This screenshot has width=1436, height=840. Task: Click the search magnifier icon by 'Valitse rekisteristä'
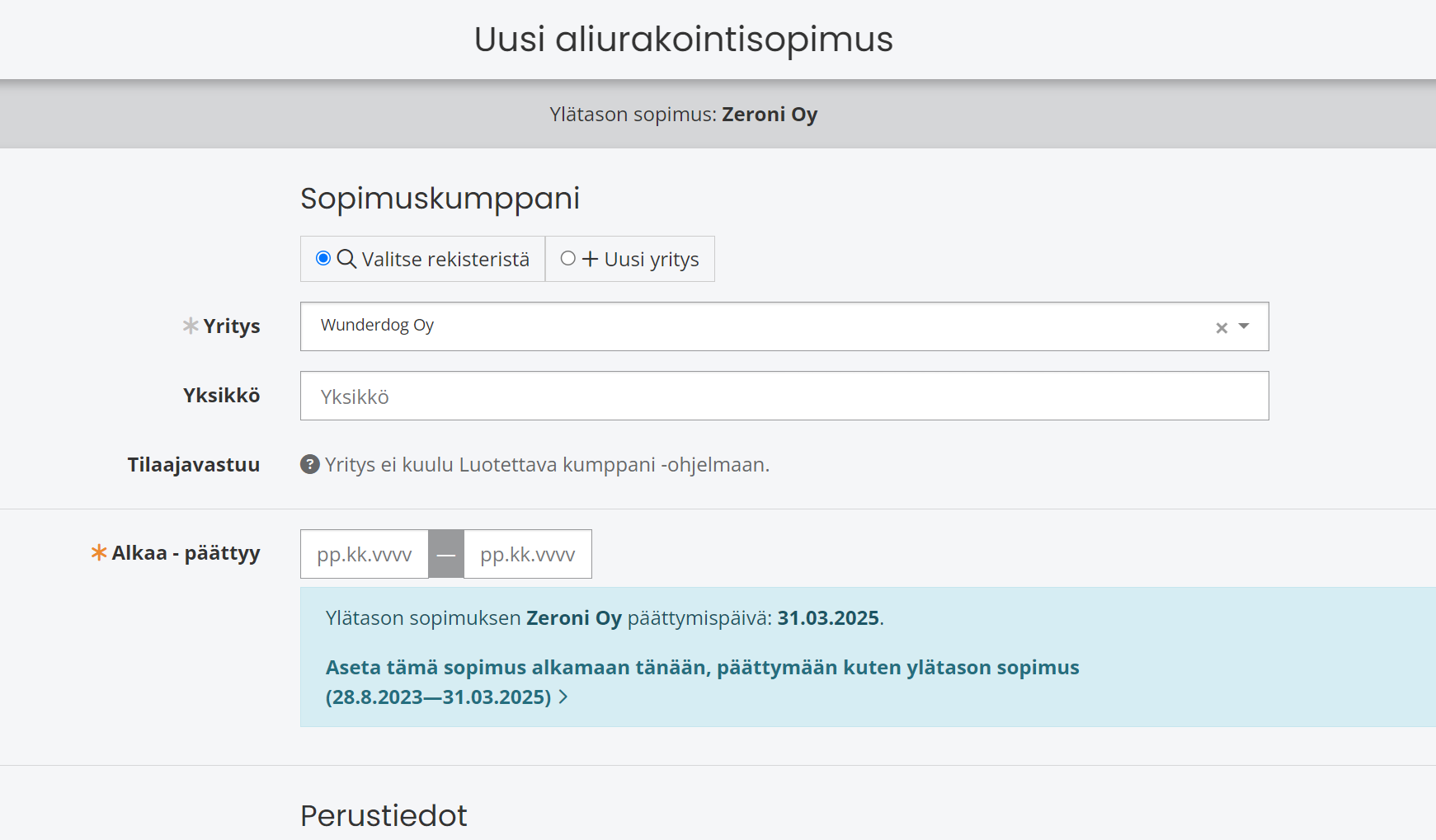pos(346,259)
